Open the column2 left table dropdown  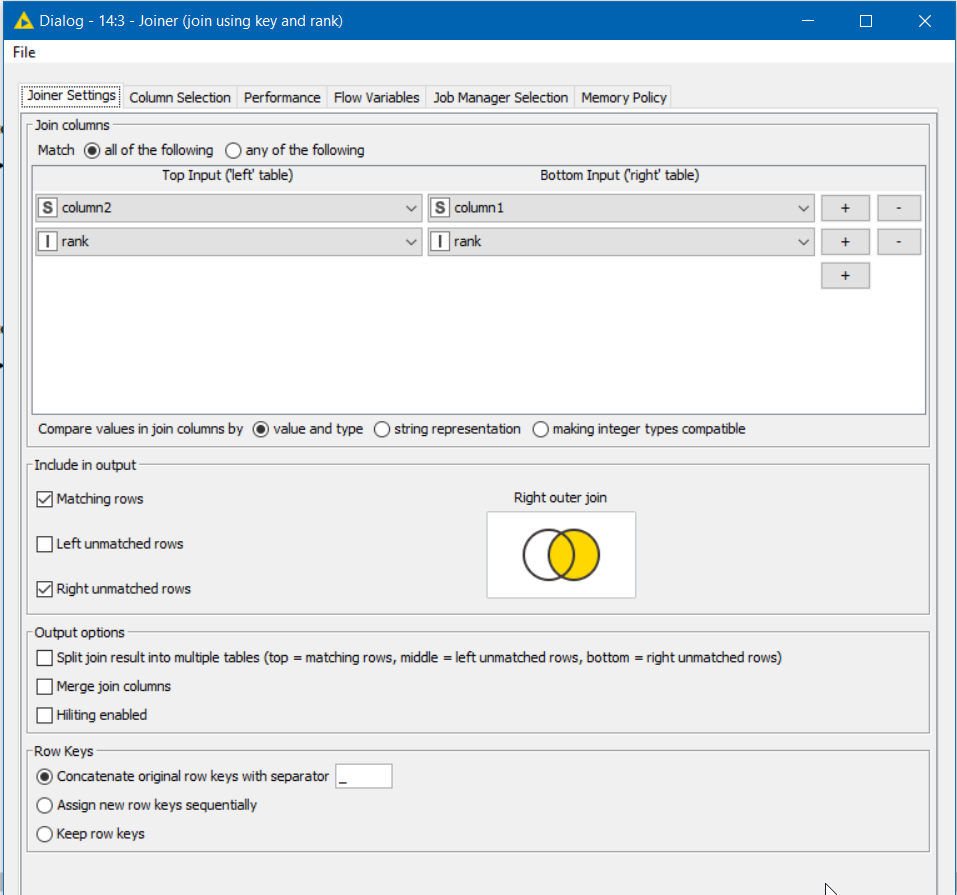pos(228,208)
